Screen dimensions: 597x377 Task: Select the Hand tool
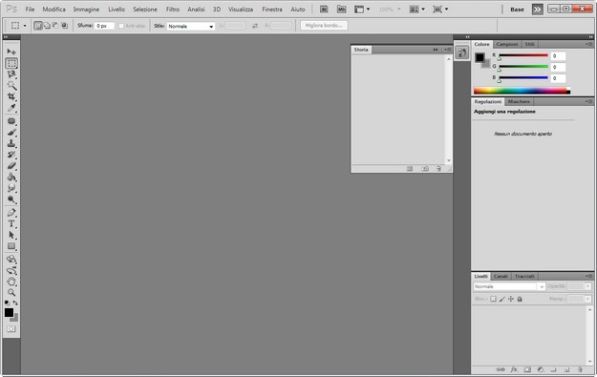coord(11,282)
